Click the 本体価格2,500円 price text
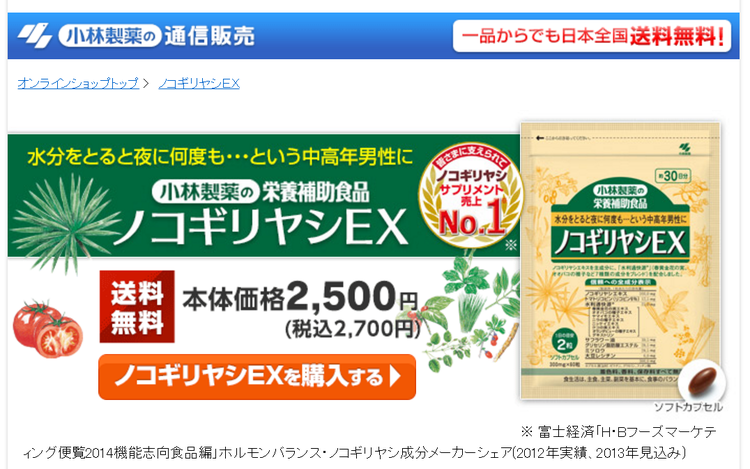This screenshot has width=750, height=469. [300, 297]
